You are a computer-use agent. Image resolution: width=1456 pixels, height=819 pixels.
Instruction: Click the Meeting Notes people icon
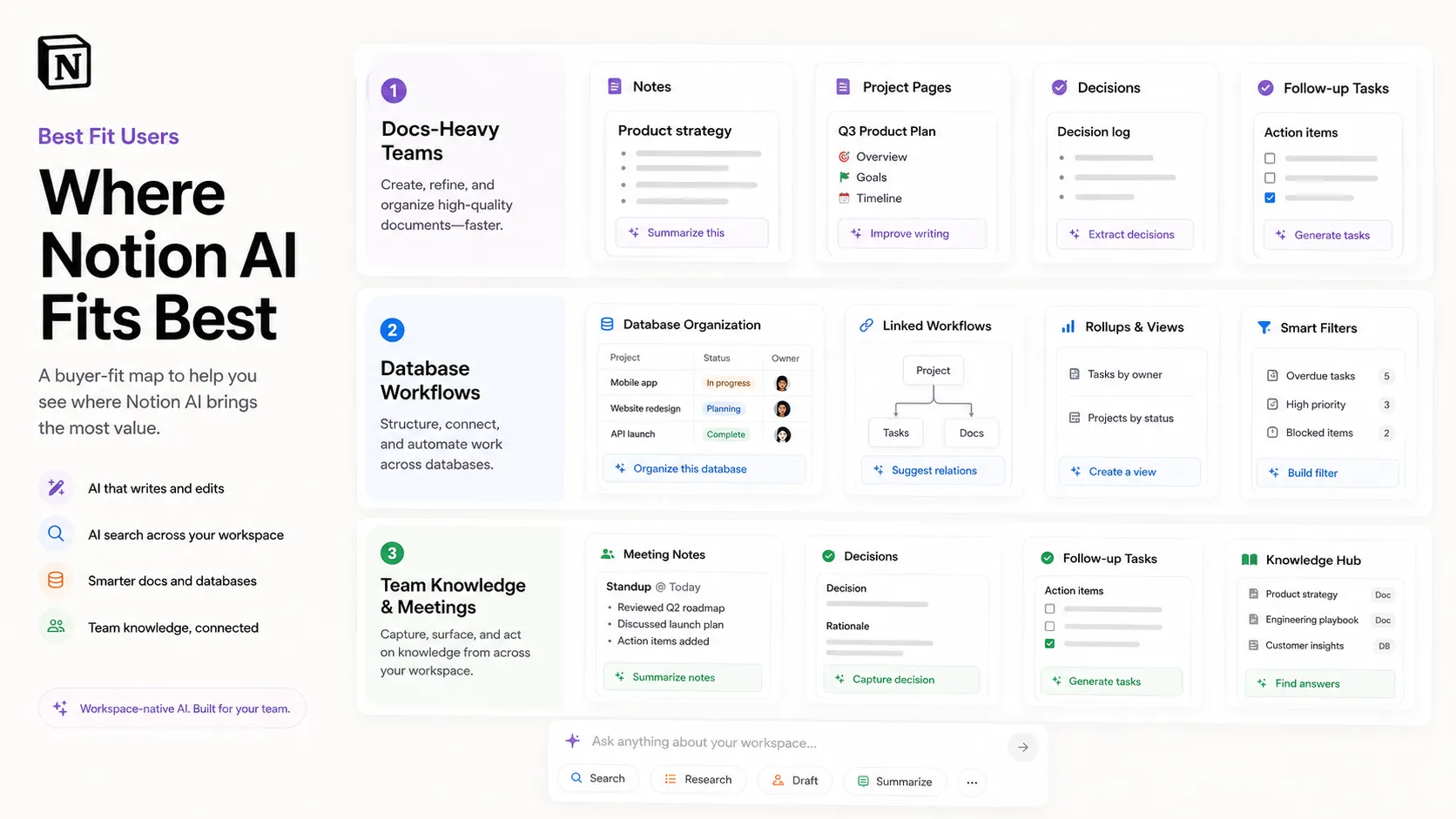click(608, 554)
